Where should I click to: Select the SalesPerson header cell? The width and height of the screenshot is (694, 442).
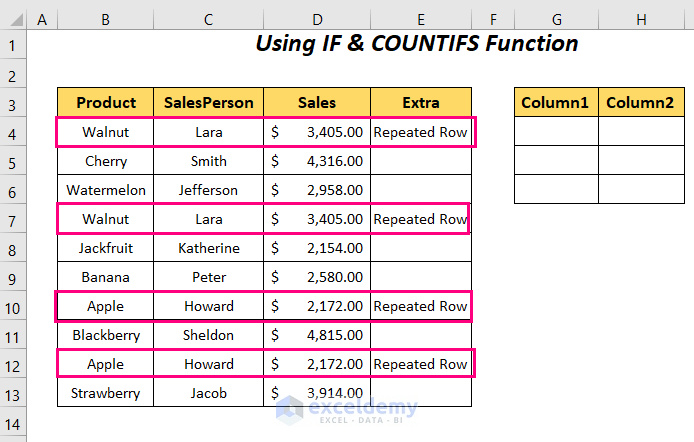tap(208, 102)
